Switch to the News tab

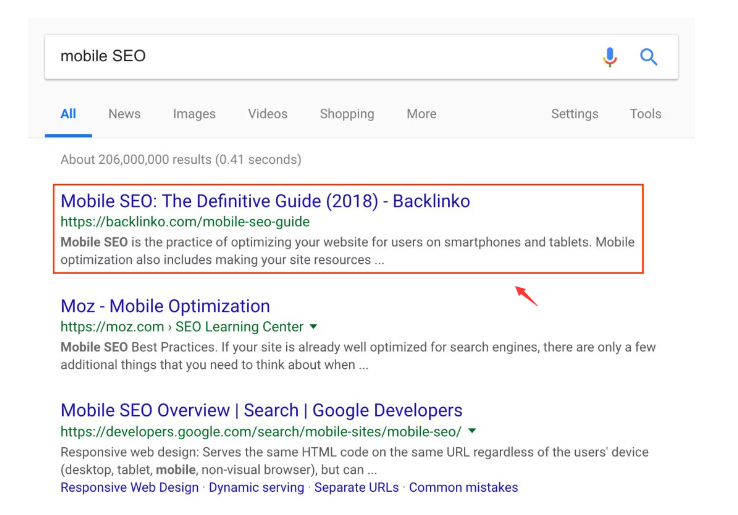pos(124,114)
